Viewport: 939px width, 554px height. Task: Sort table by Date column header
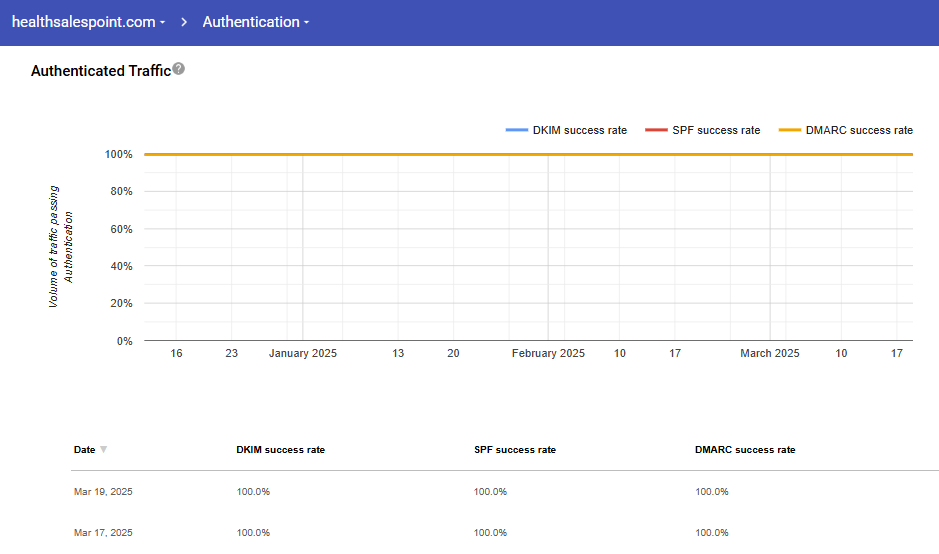coord(84,450)
